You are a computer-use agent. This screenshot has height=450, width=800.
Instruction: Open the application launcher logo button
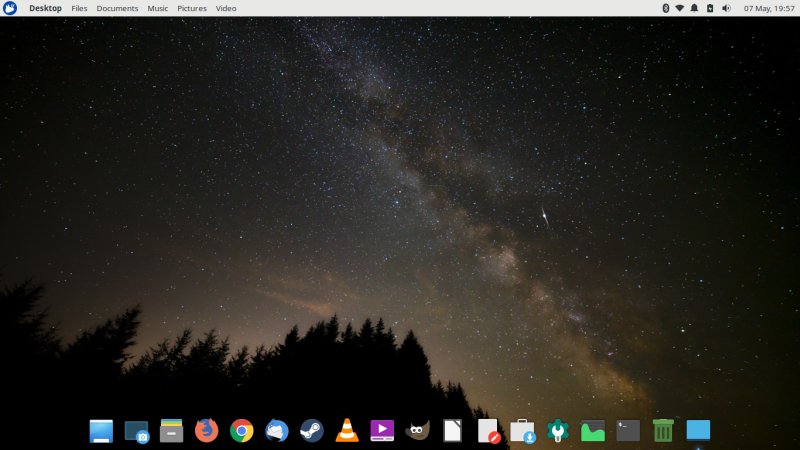10,8
